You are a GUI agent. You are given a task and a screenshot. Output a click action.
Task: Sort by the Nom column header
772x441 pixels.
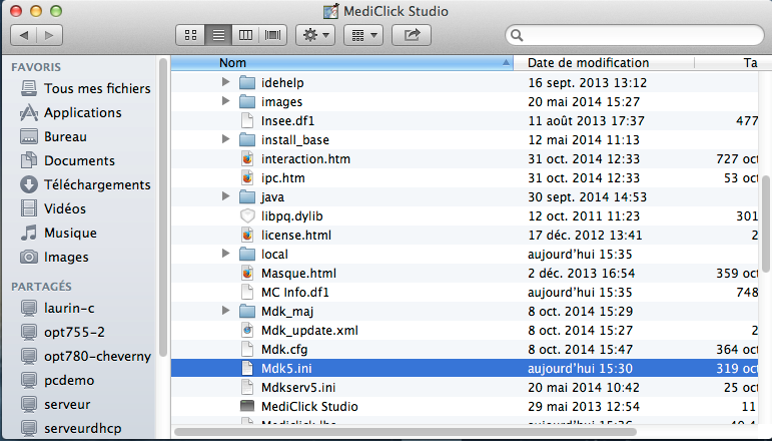(340, 63)
